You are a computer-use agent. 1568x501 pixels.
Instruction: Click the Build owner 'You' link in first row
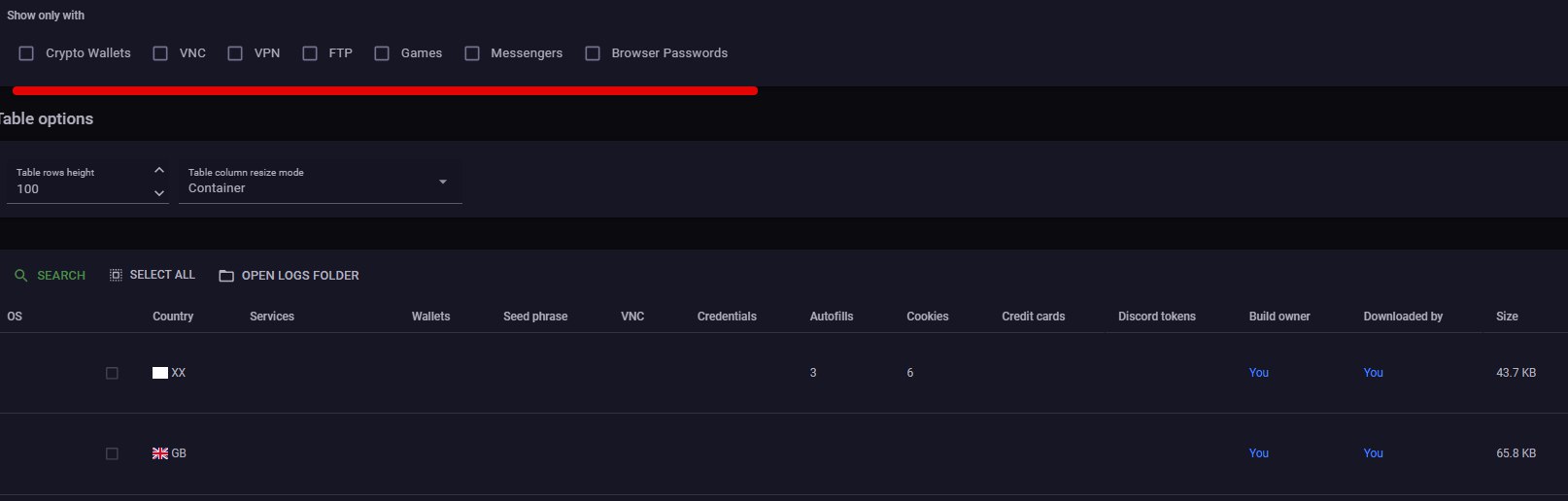pos(1259,373)
